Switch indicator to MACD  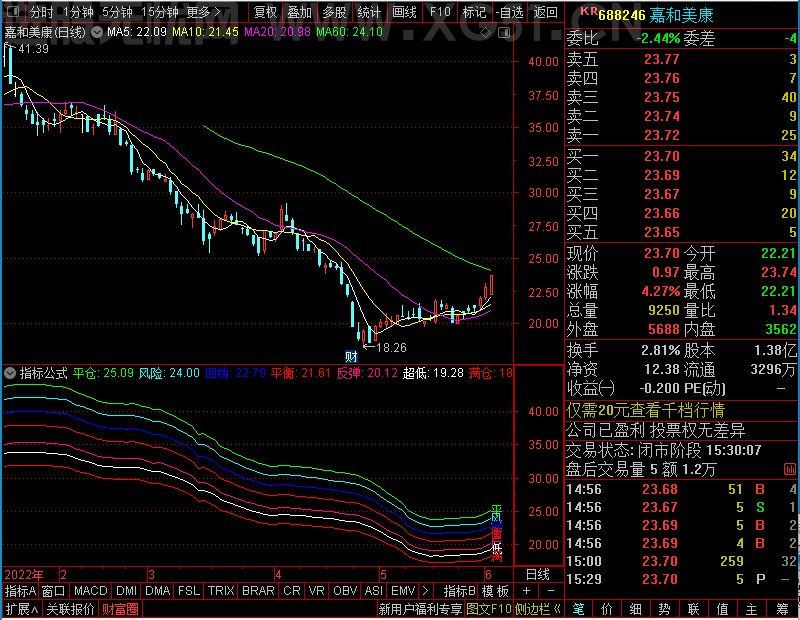tap(90, 591)
